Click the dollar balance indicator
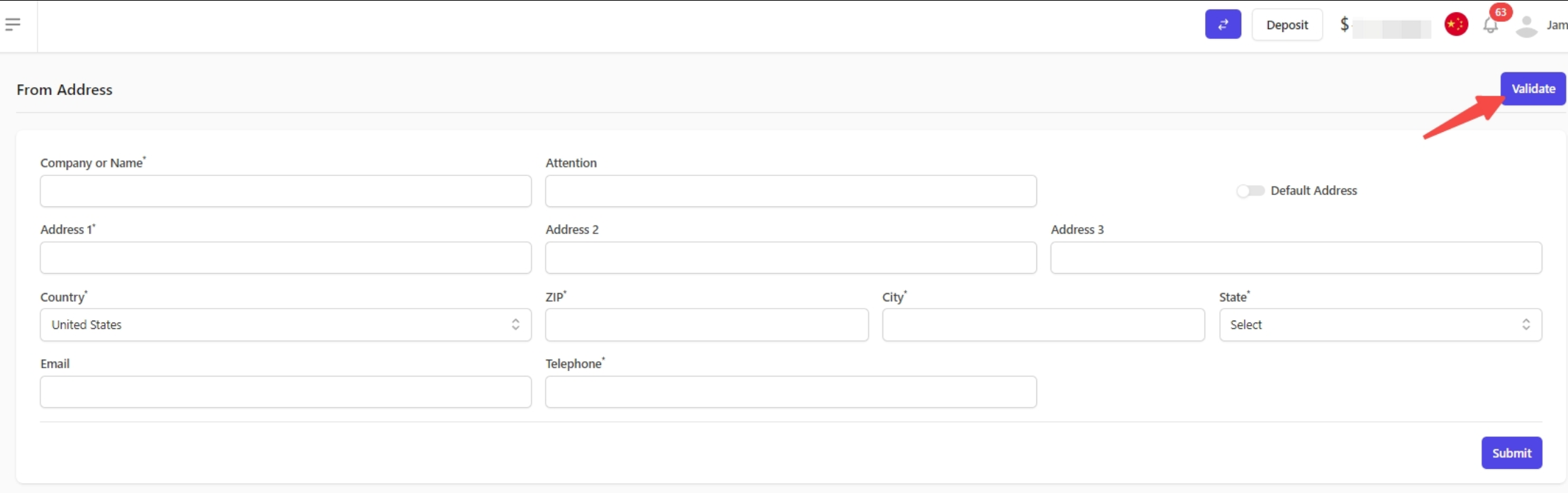Image resolution: width=1568 pixels, height=493 pixels. tap(1384, 26)
